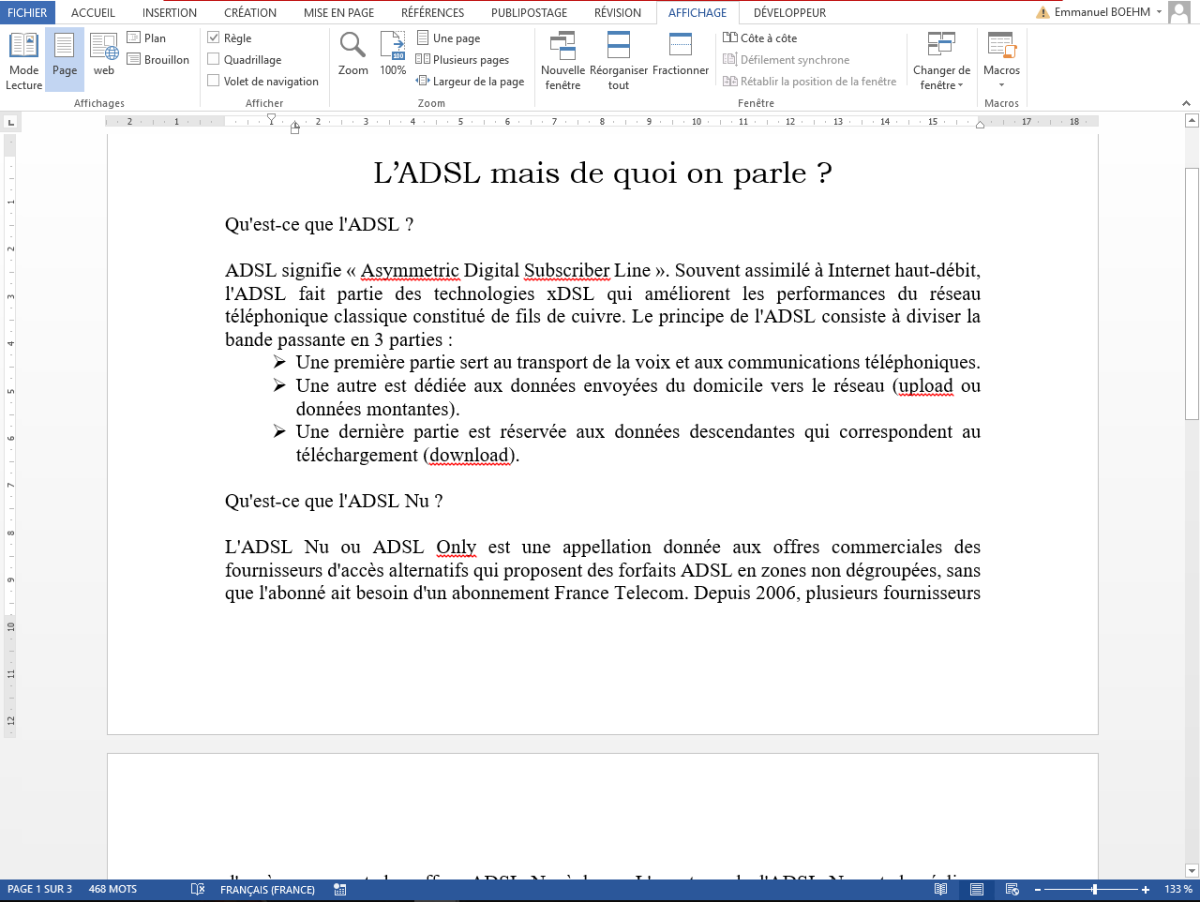Uncheck the Règle checkbox
Image resolution: width=1200 pixels, height=902 pixels.
[213, 38]
